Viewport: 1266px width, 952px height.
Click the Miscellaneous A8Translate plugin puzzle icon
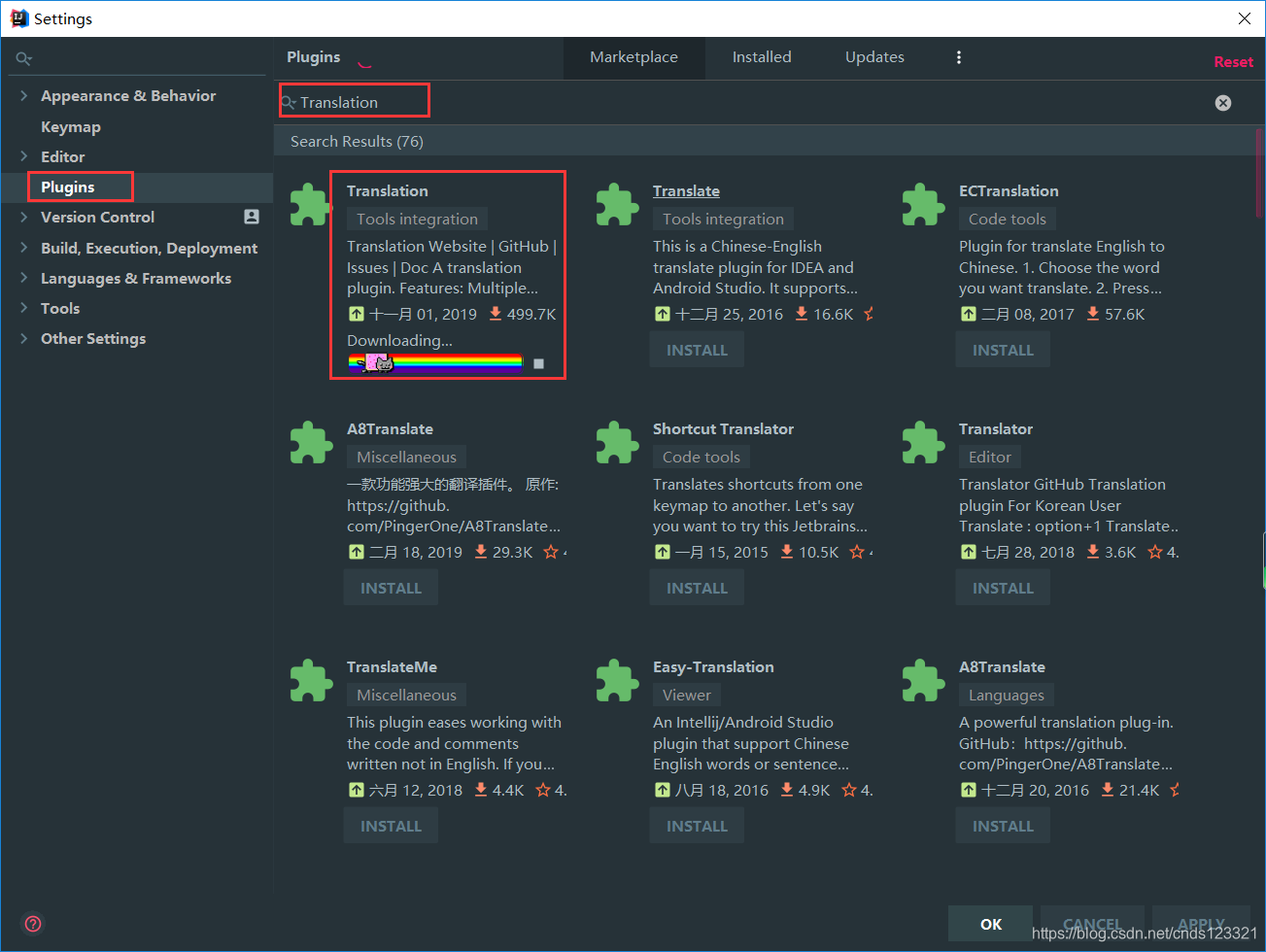click(311, 443)
